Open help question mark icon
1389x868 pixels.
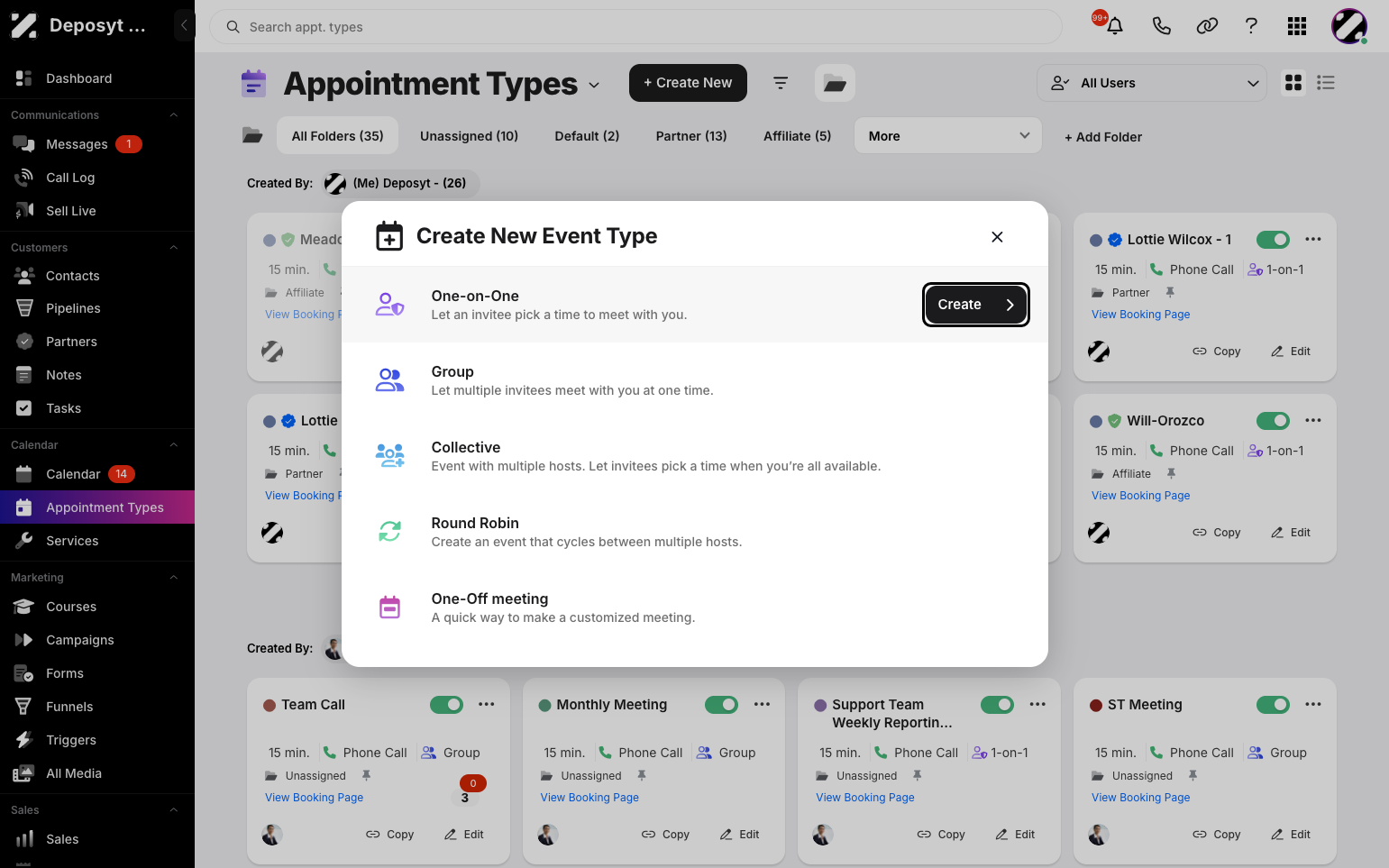[x=1251, y=26]
